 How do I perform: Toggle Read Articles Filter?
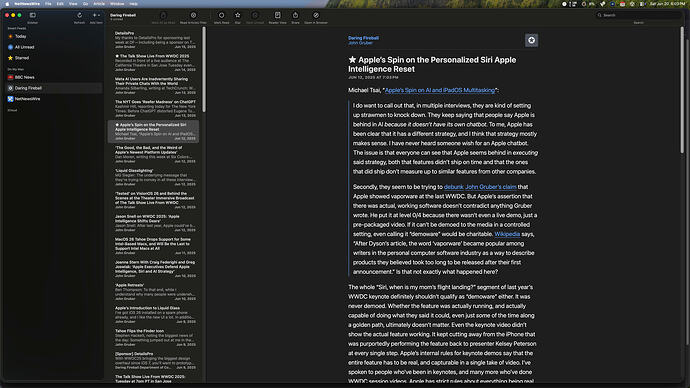193,15
